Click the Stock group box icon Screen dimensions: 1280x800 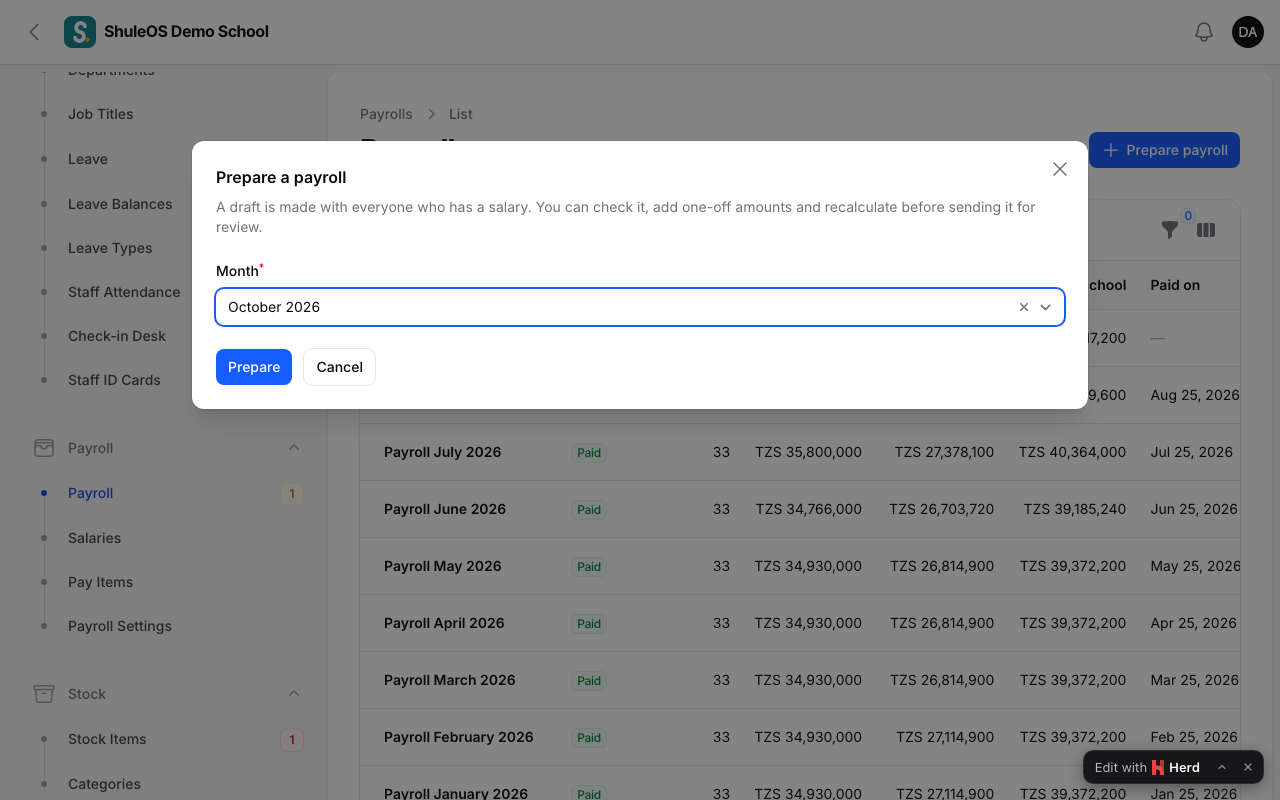tap(44, 694)
